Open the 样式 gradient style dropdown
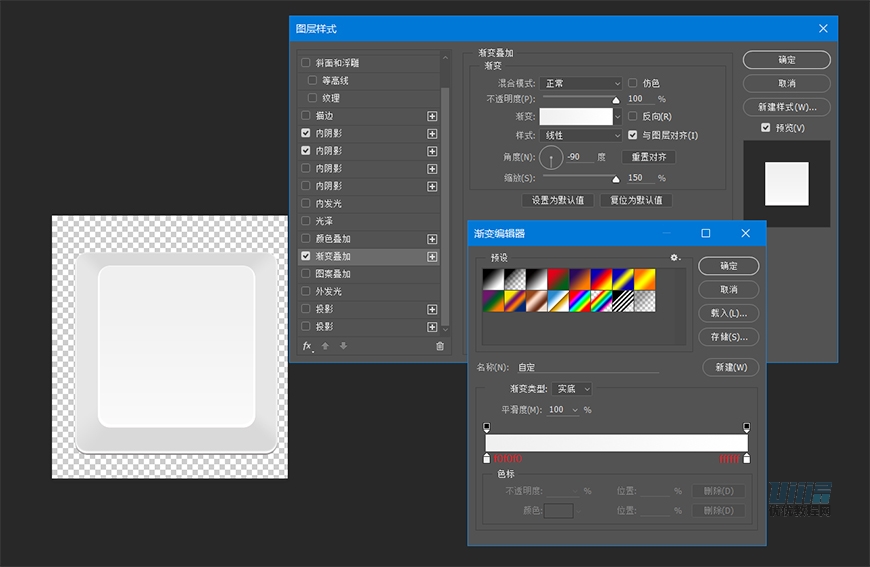This screenshot has width=870, height=567. (581, 135)
